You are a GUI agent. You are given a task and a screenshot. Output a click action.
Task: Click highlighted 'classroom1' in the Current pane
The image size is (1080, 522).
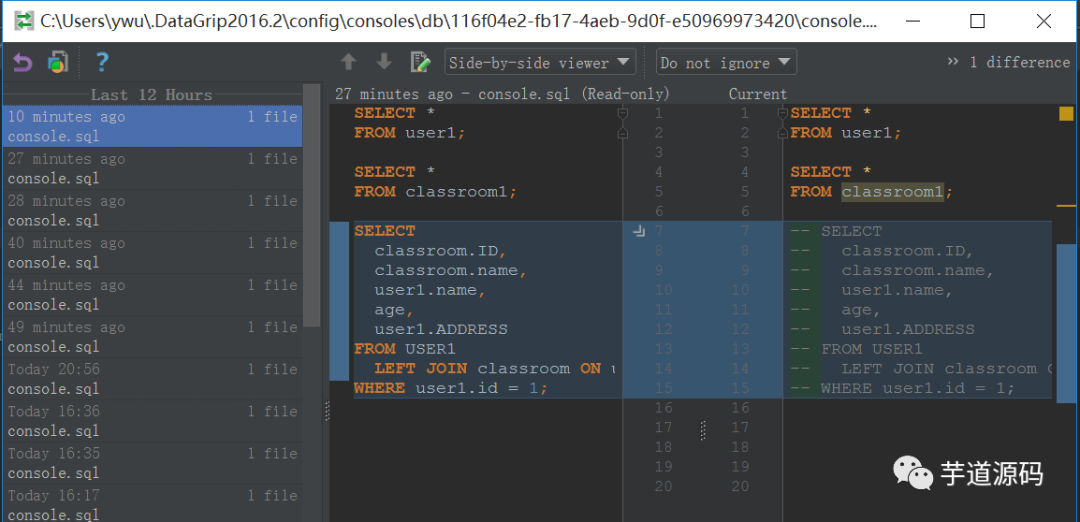coord(892,192)
